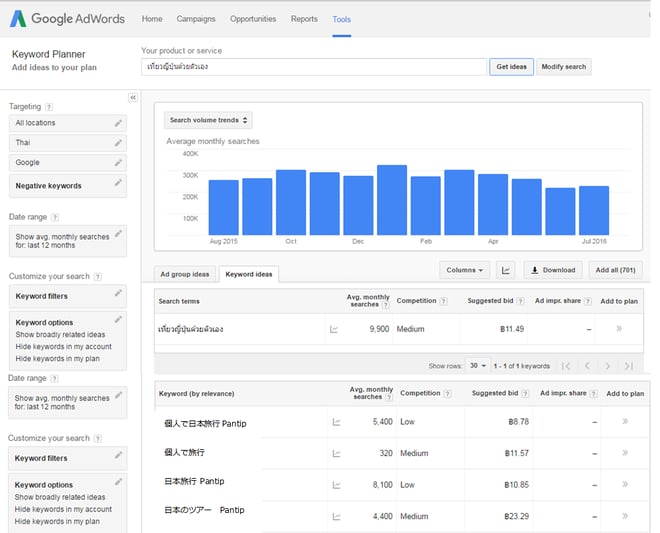Go to the last page of keywords

coord(628,366)
